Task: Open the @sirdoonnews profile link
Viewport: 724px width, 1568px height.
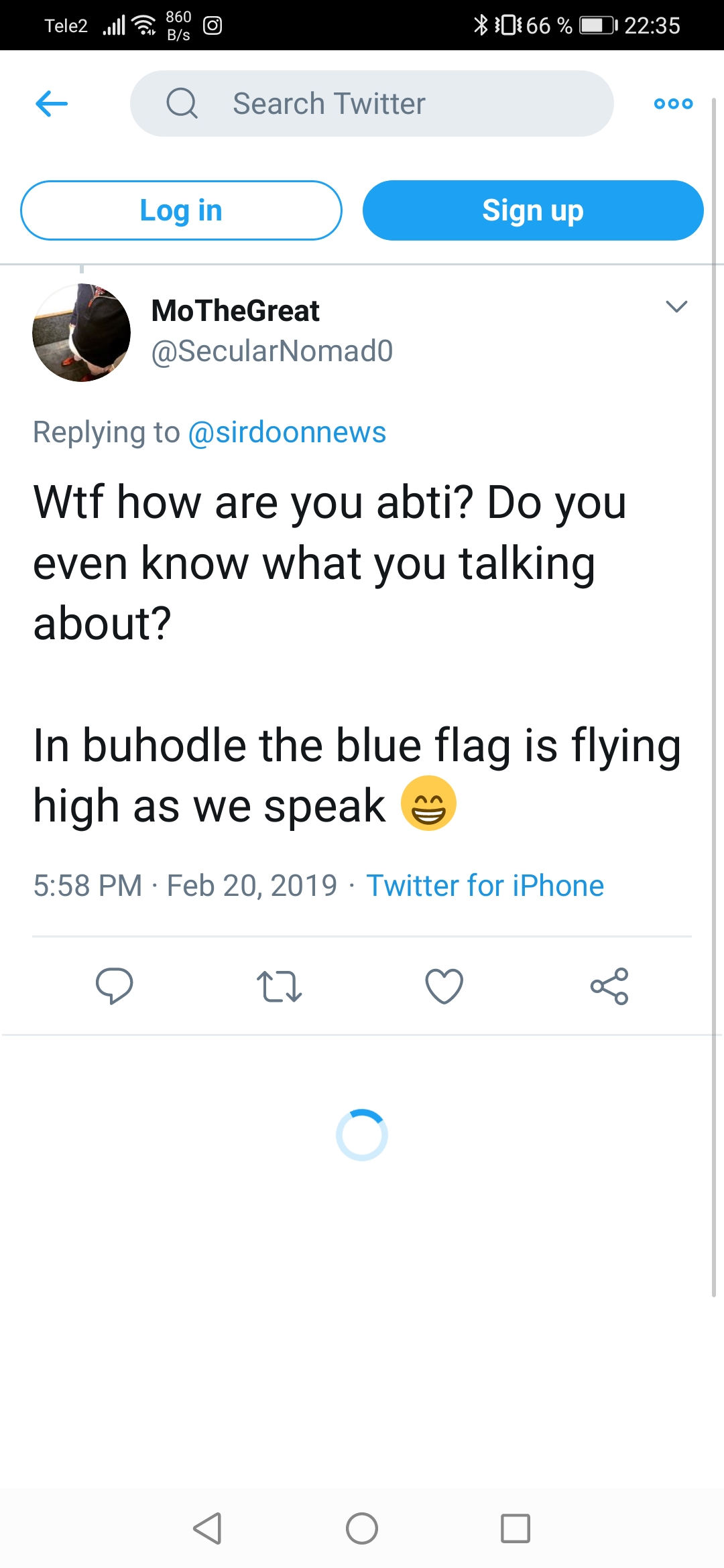Action: [287, 432]
